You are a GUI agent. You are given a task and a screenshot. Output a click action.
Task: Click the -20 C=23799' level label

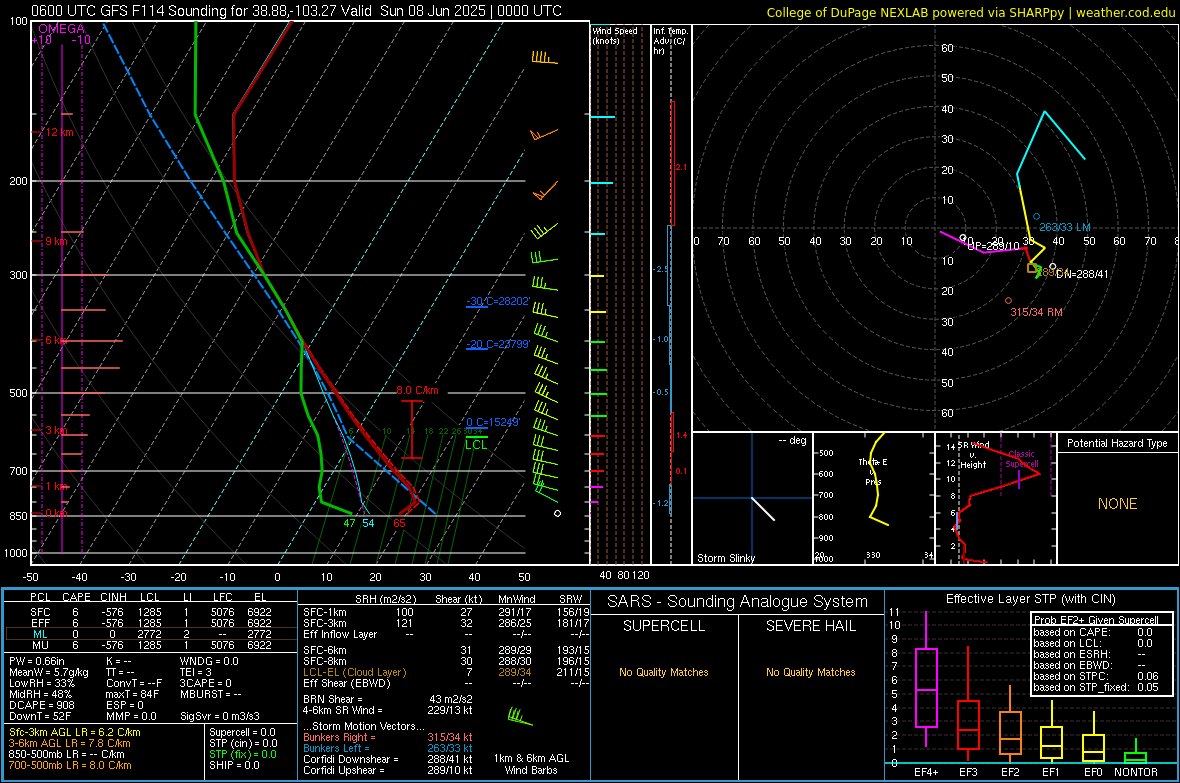coord(498,344)
